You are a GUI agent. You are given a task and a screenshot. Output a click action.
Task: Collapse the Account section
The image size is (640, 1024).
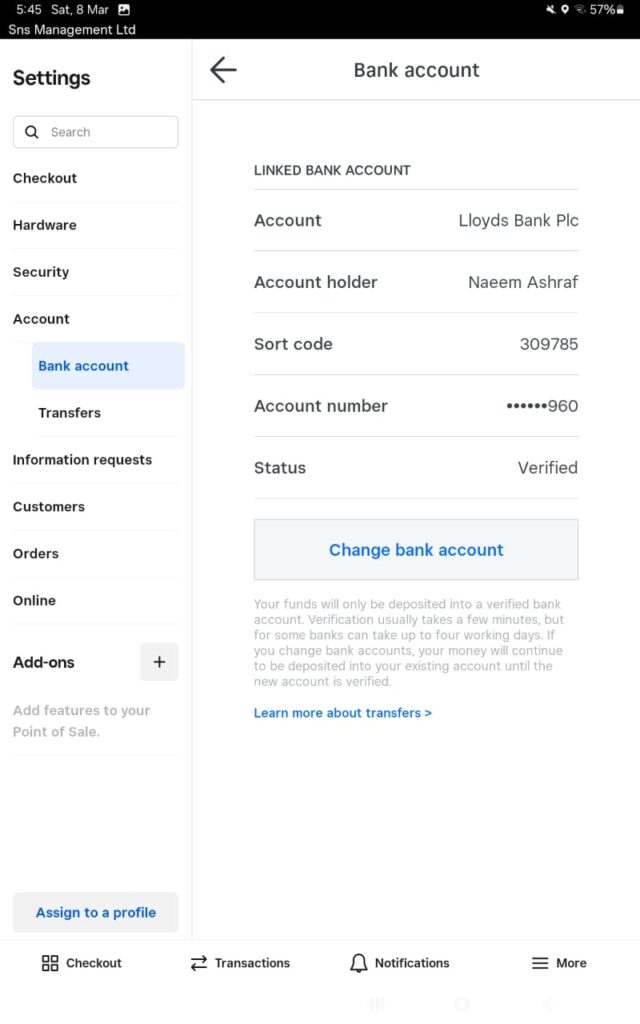41,319
